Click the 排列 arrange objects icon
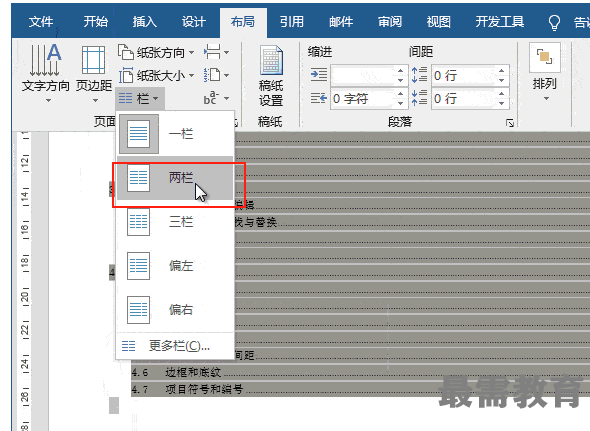Screen dimensions: 590x431 tap(545, 57)
